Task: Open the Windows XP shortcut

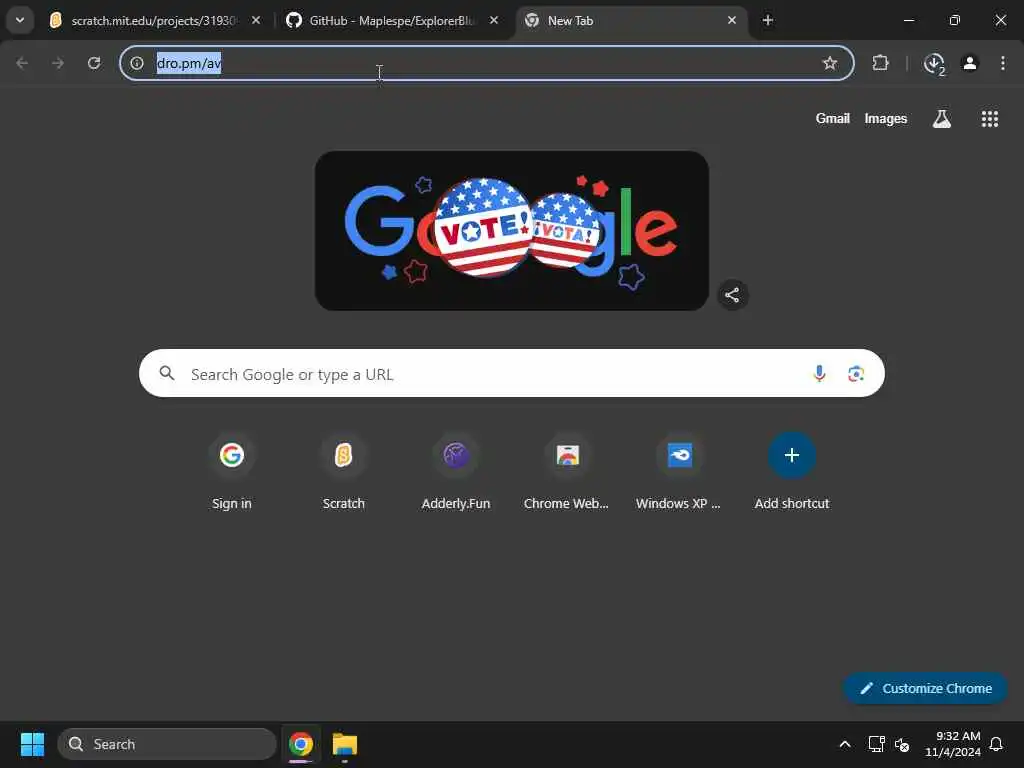Action: (679, 473)
